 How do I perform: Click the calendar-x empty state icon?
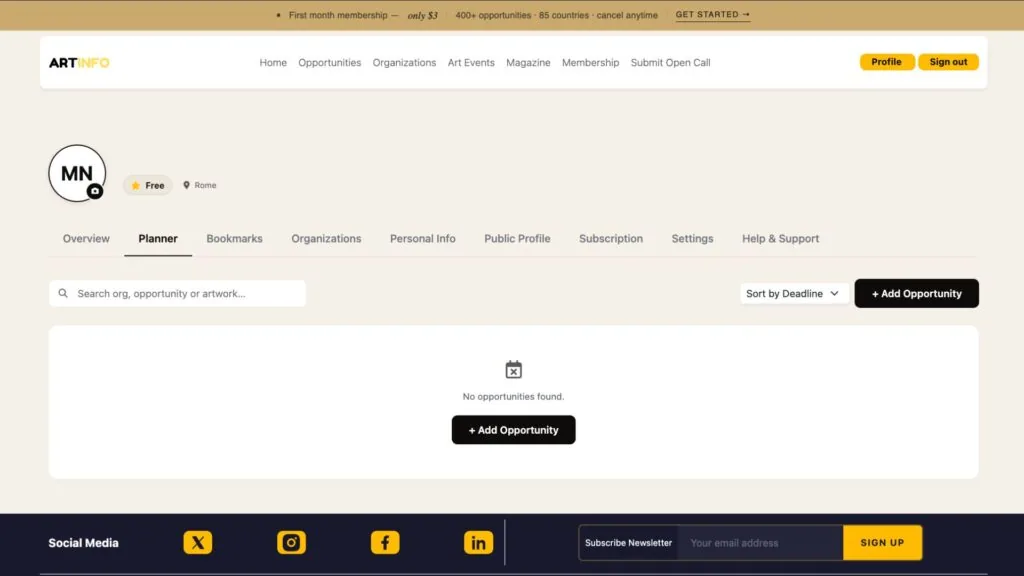[514, 370]
